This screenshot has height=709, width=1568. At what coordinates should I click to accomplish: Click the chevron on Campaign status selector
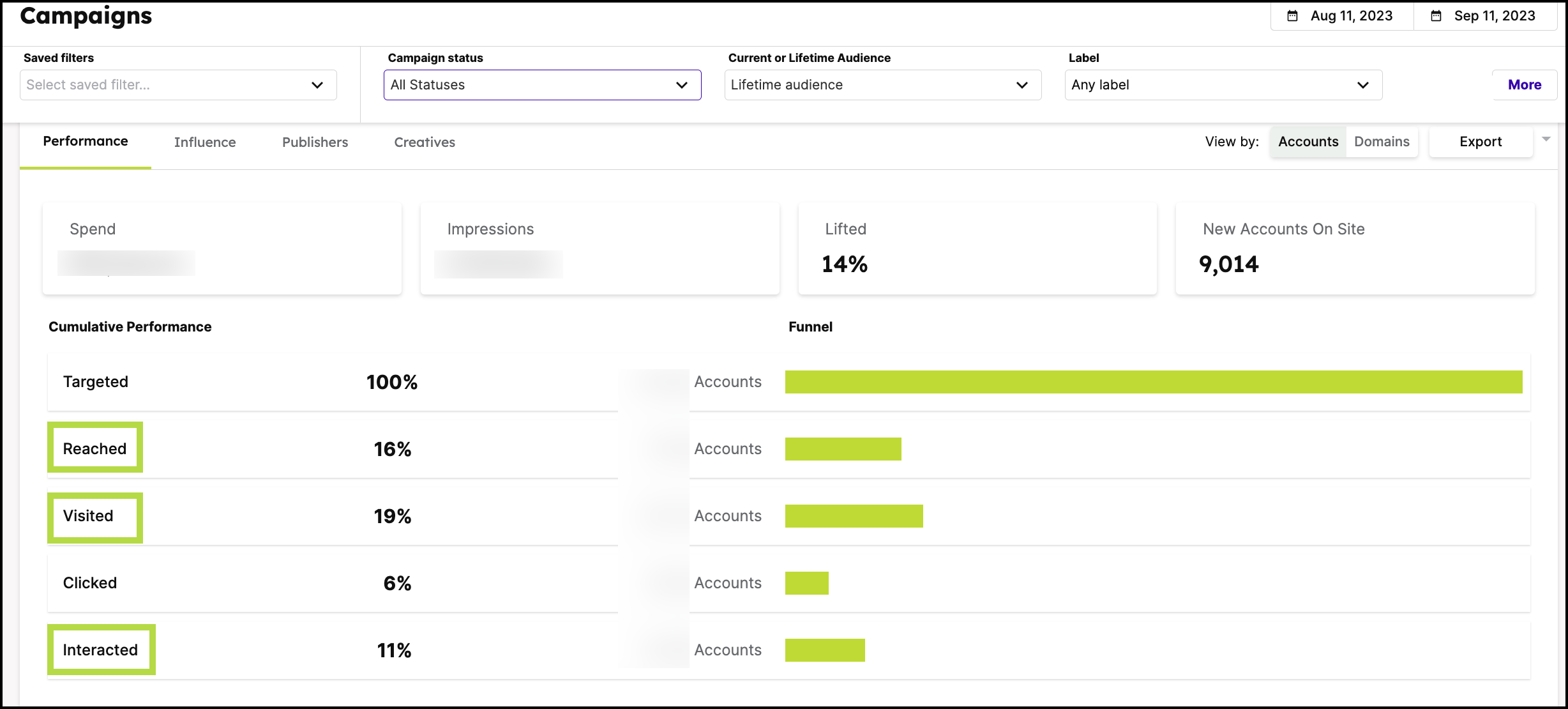point(681,84)
